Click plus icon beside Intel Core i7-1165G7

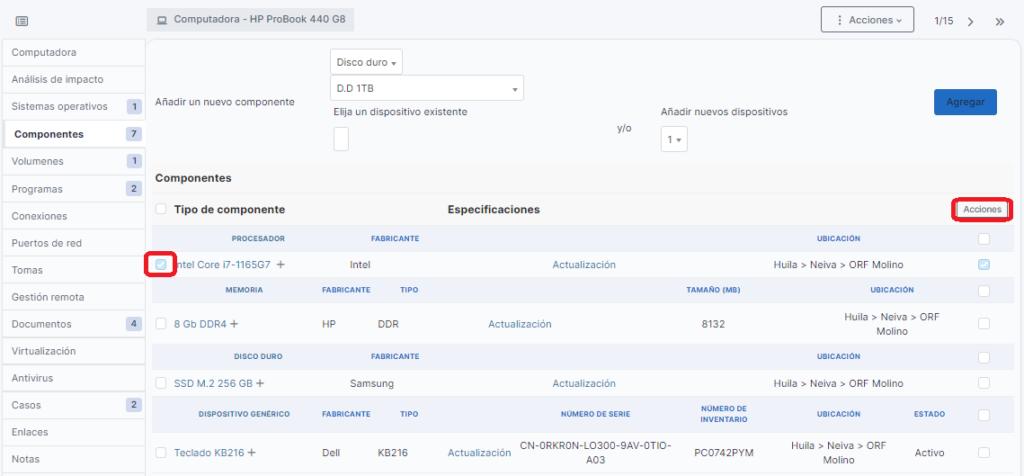(x=281, y=265)
